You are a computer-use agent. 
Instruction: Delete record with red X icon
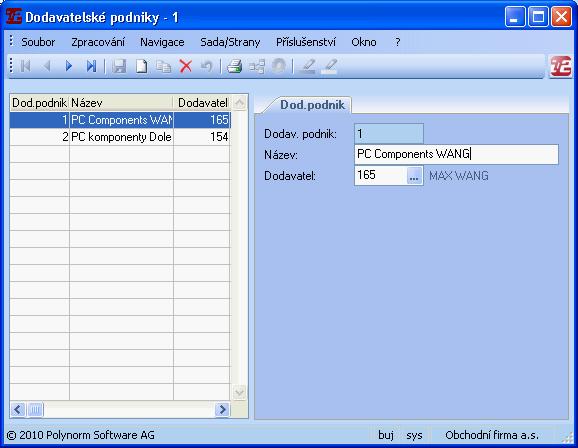click(186, 66)
